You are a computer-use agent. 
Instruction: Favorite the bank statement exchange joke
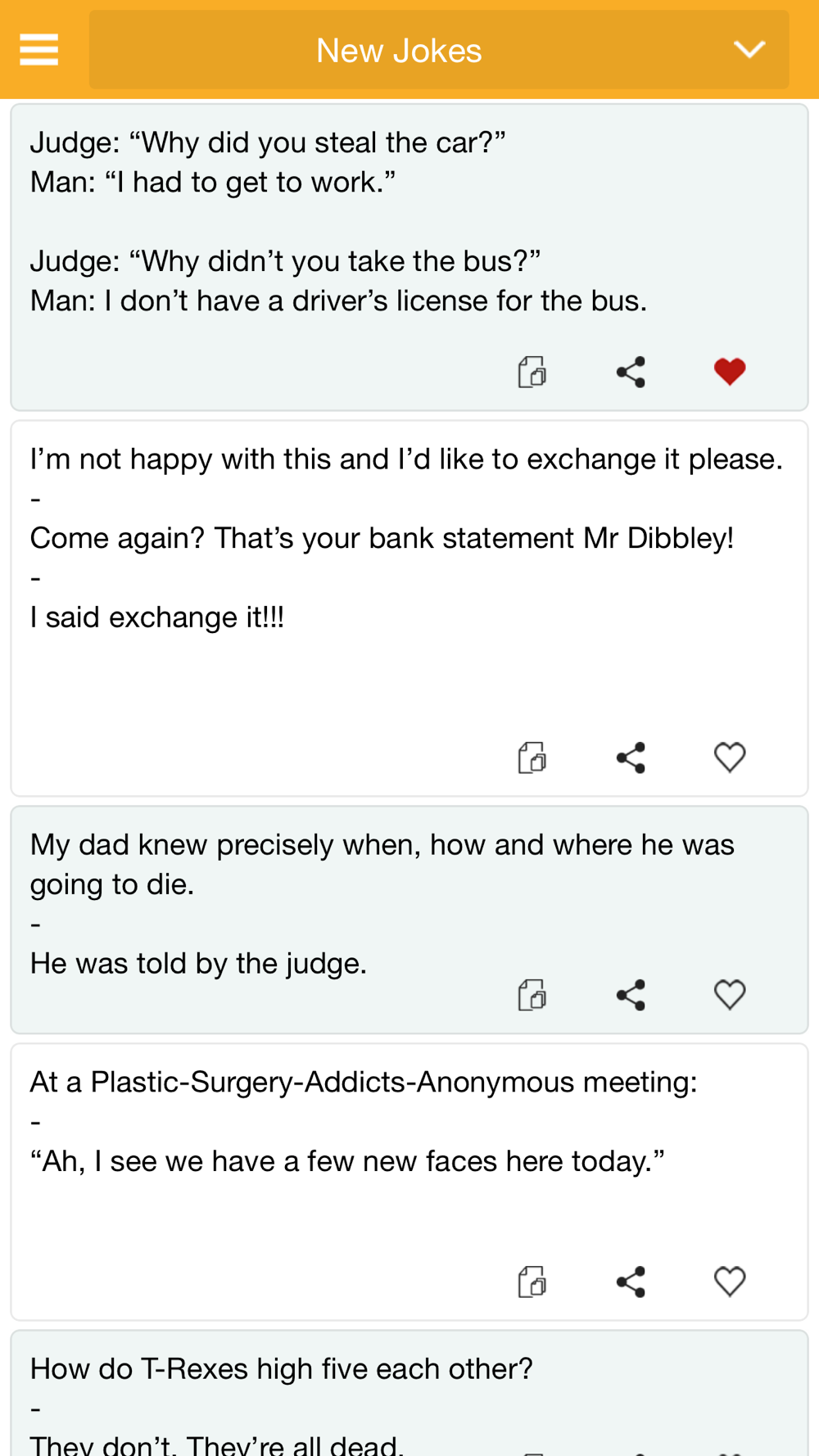tap(729, 757)
